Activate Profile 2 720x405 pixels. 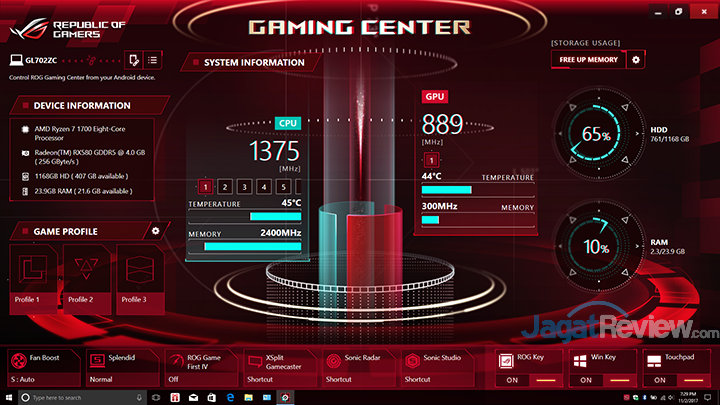86,279
